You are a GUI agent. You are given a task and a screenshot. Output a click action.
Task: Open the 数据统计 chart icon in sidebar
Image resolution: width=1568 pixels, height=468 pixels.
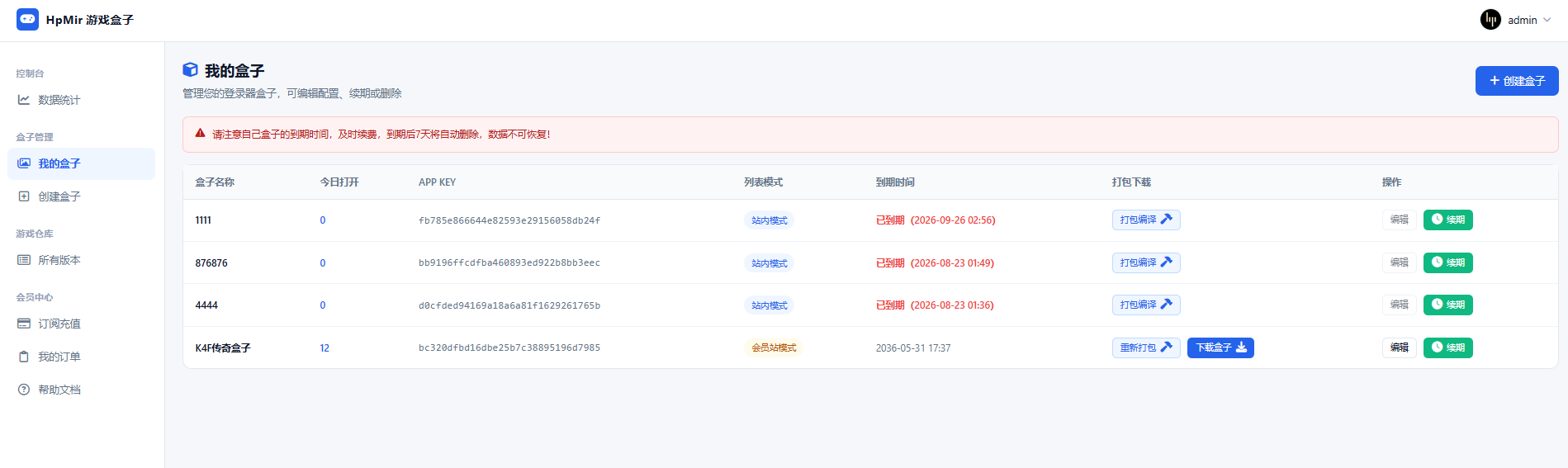tap(24, 100)
